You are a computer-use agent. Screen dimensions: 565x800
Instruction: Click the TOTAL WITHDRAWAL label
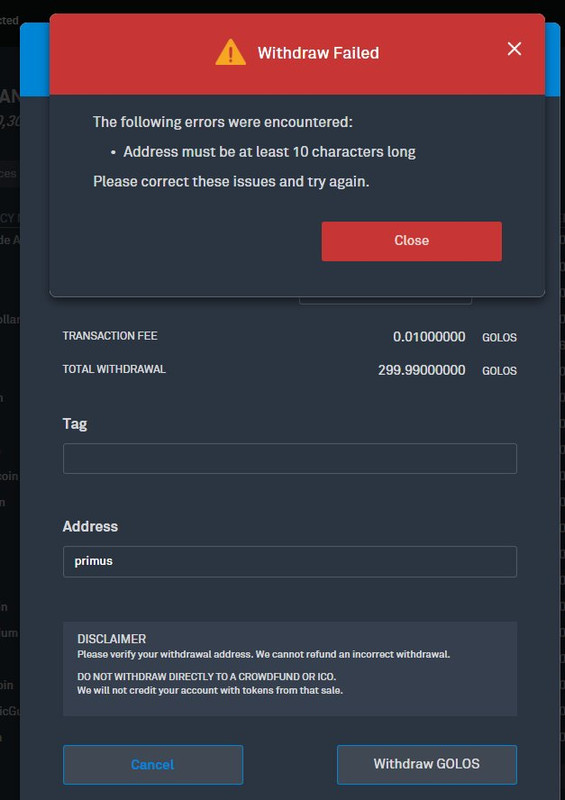(x=114, y=369)
